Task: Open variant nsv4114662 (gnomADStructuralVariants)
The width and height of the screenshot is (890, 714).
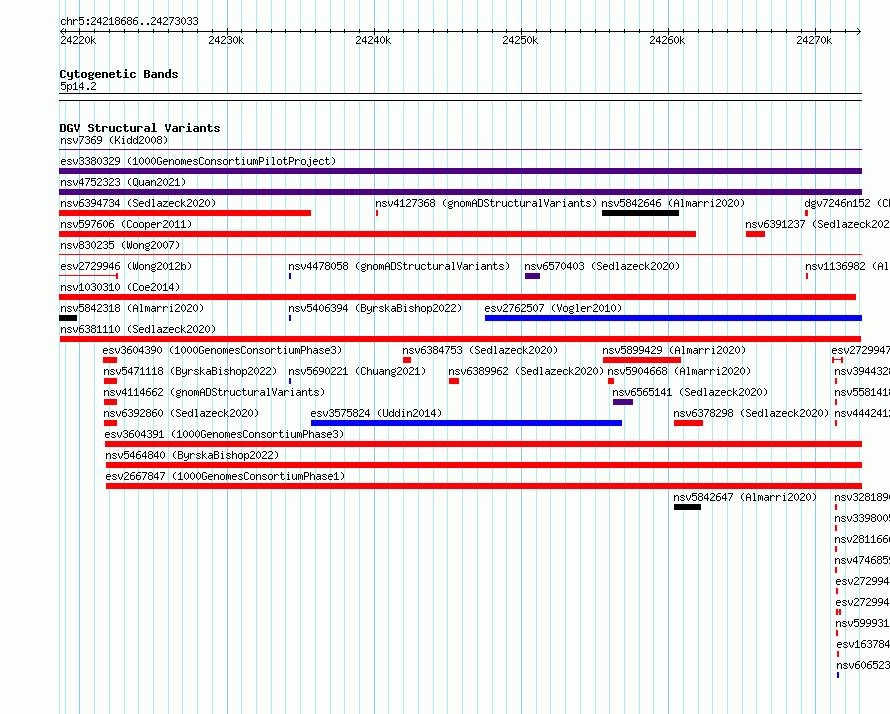Action: 214,392
